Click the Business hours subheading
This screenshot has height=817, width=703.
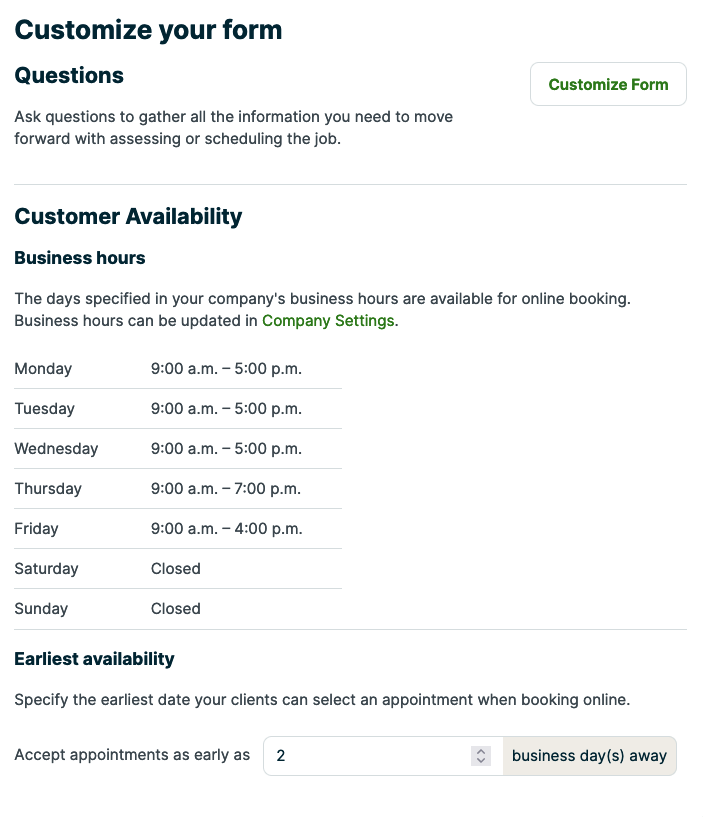point(79,258)
